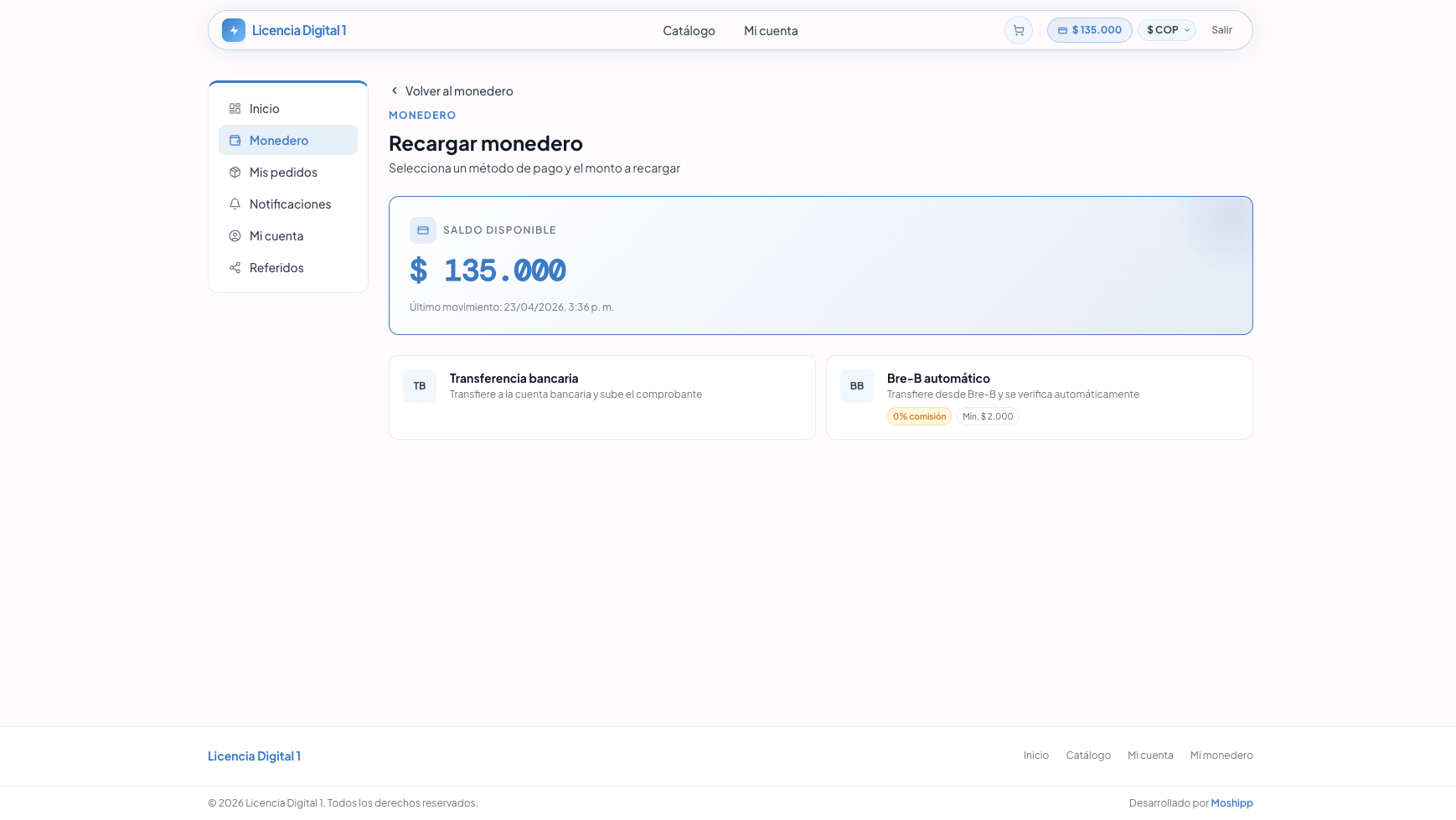
Task: Open Moshipp link in footer
Action: click(1231, 802)
